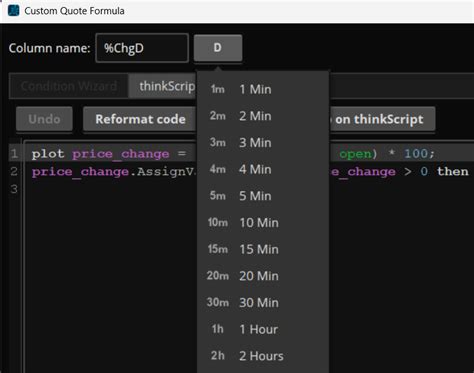Select 5 Min aggregation period
The image size is (474, 373).
click(263, 196)
